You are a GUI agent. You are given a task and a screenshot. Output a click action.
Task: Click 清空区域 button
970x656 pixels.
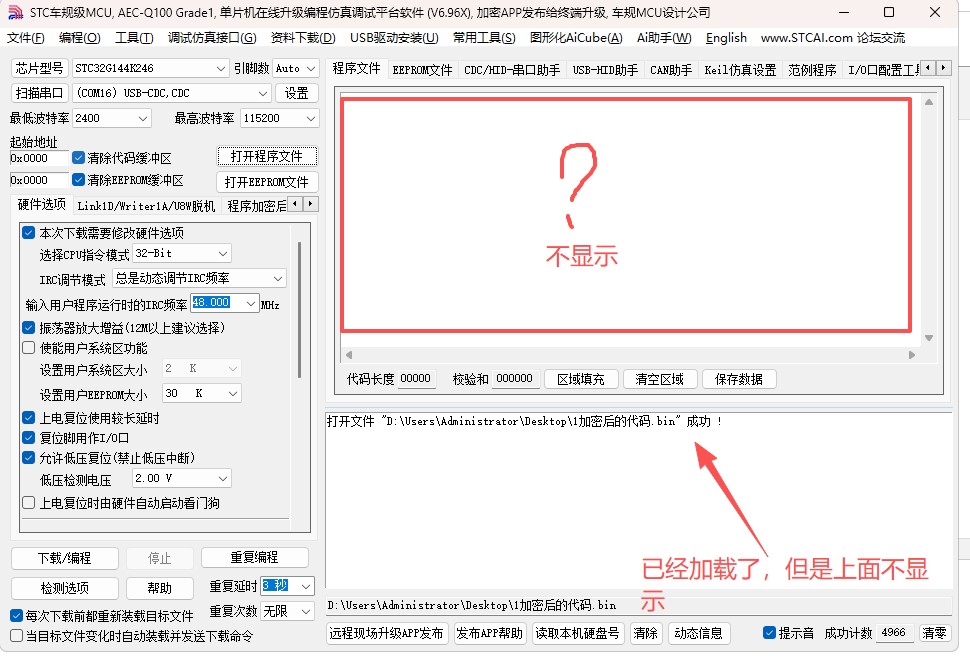(x=659, y=379)
